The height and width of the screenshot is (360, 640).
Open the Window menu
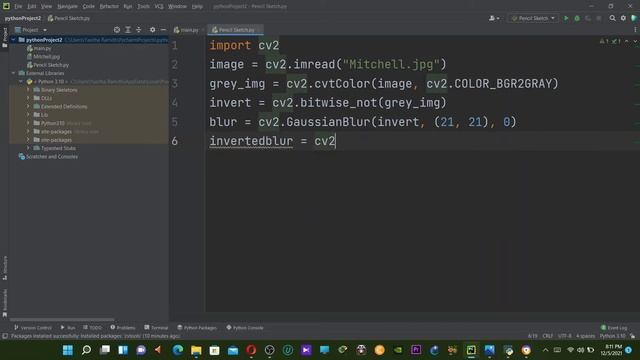pyautogui.click(x=177, y=7)
